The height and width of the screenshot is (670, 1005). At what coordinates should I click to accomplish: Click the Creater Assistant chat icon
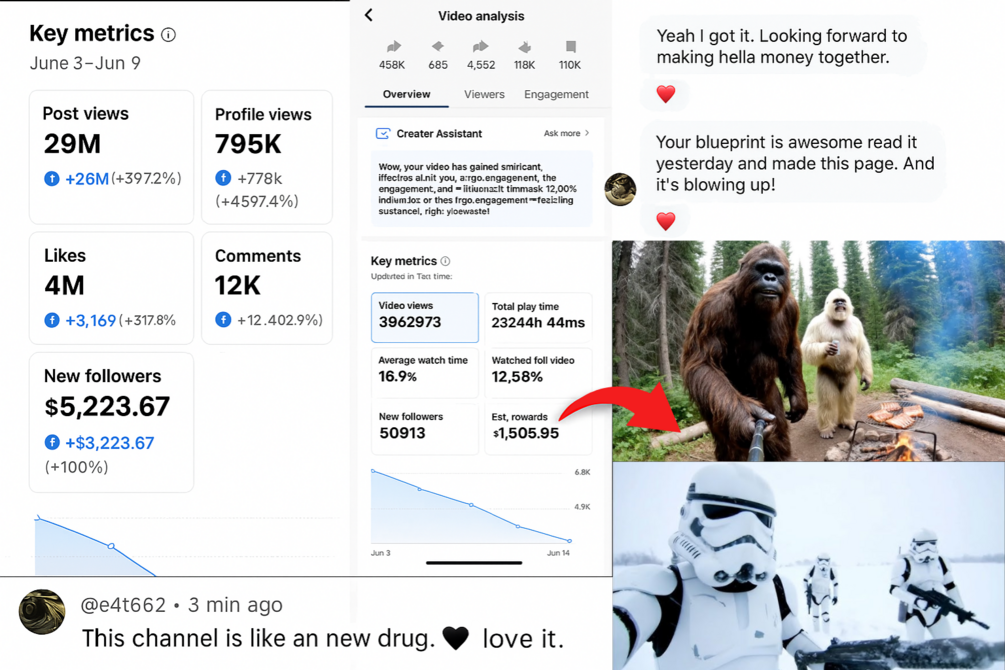coord(383,133)
